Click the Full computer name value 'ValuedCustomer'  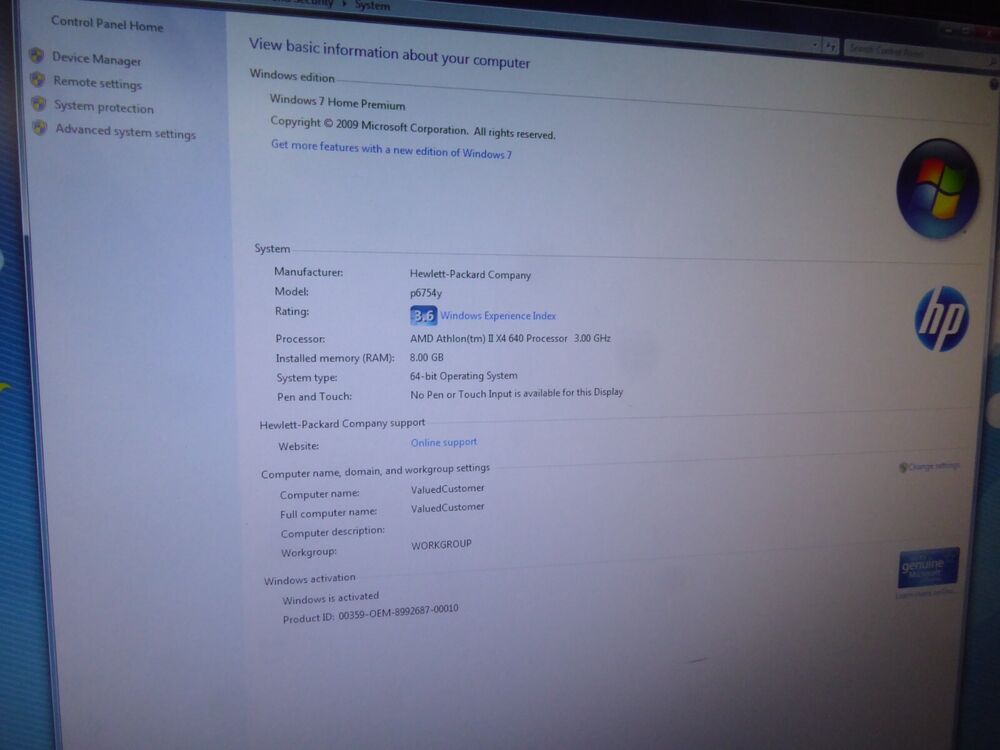(x=448, y=508)
